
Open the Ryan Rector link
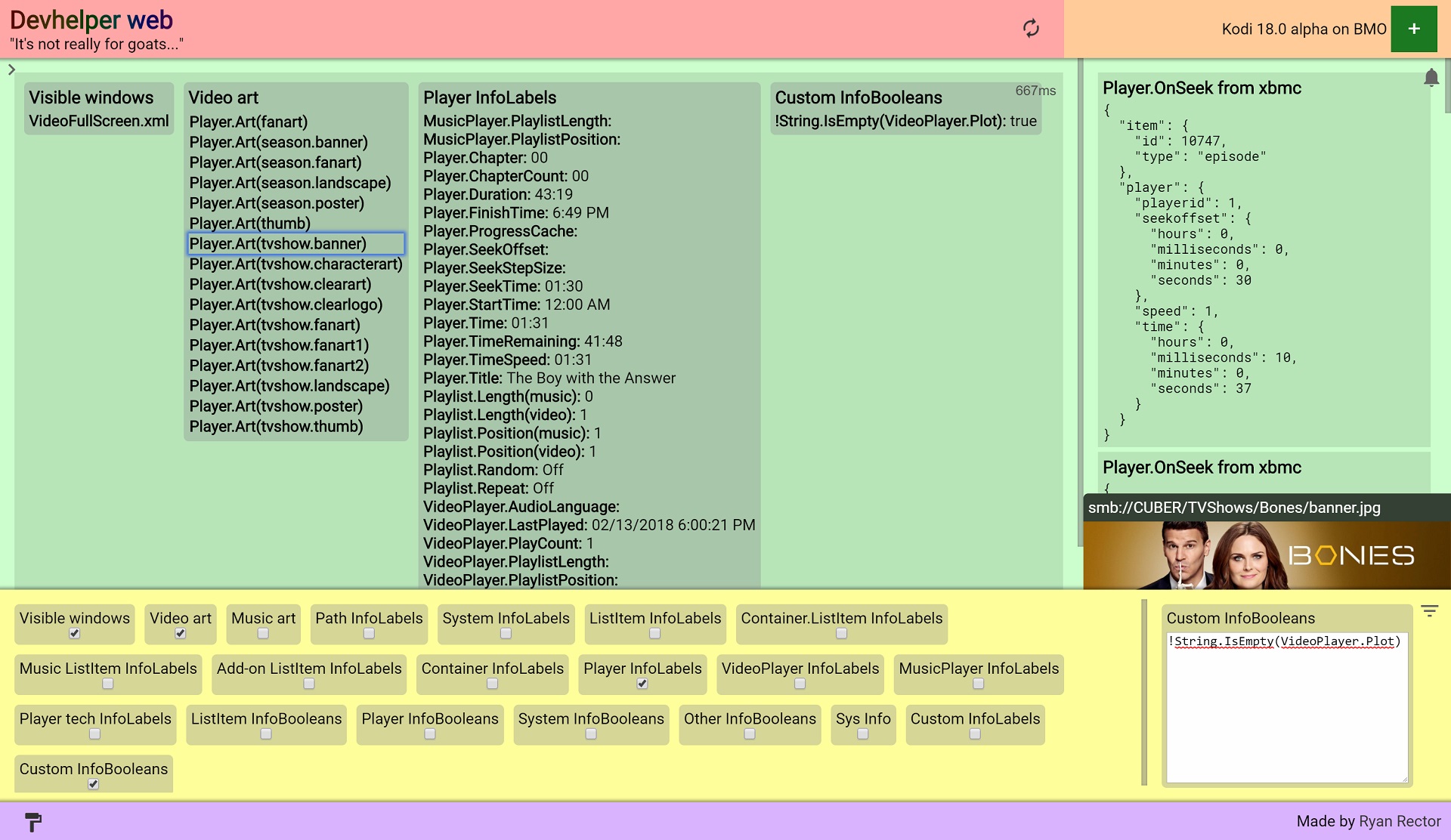(1400, 821)
